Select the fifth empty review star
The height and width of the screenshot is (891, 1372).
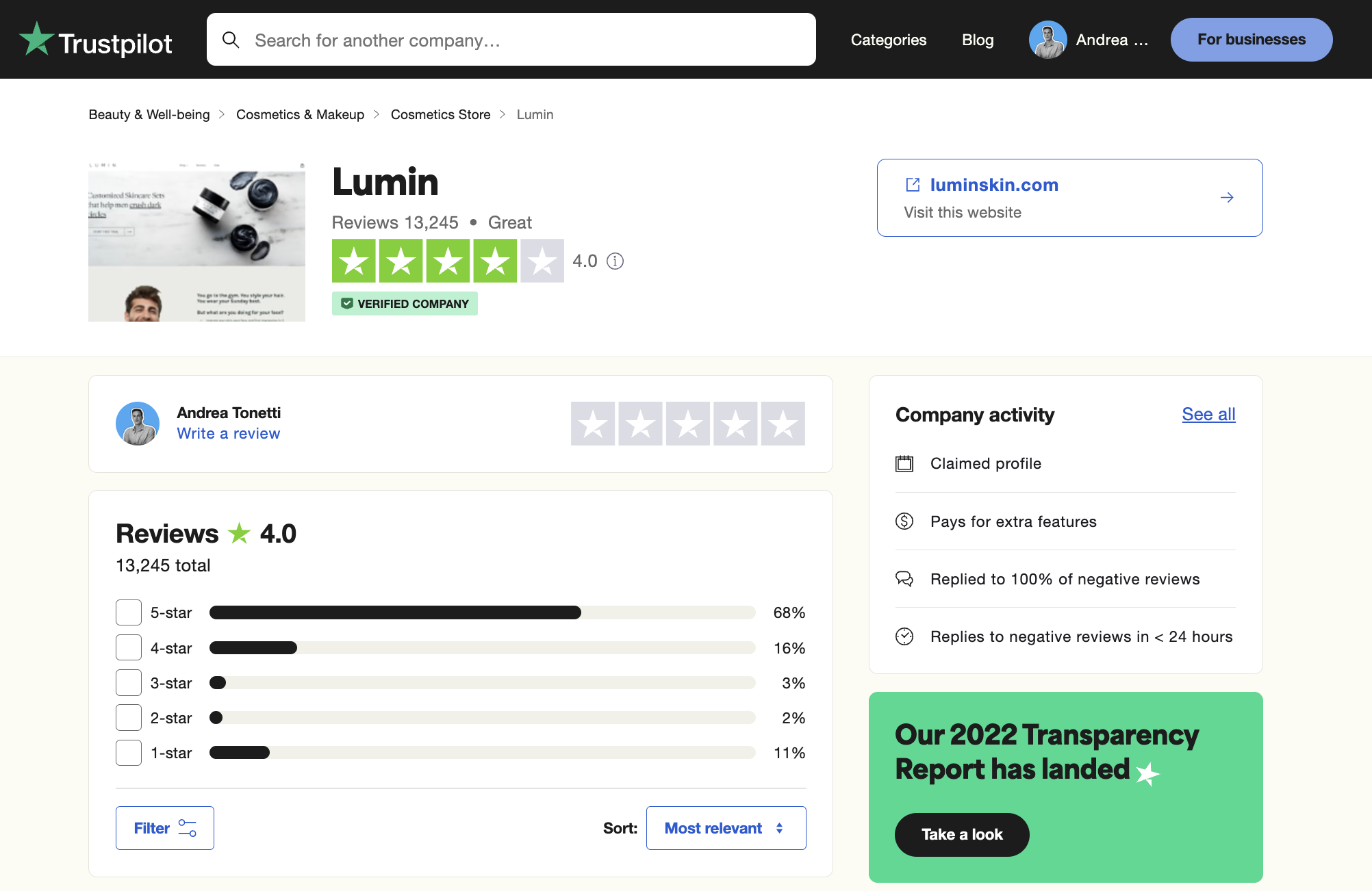[x=783, y=424]
